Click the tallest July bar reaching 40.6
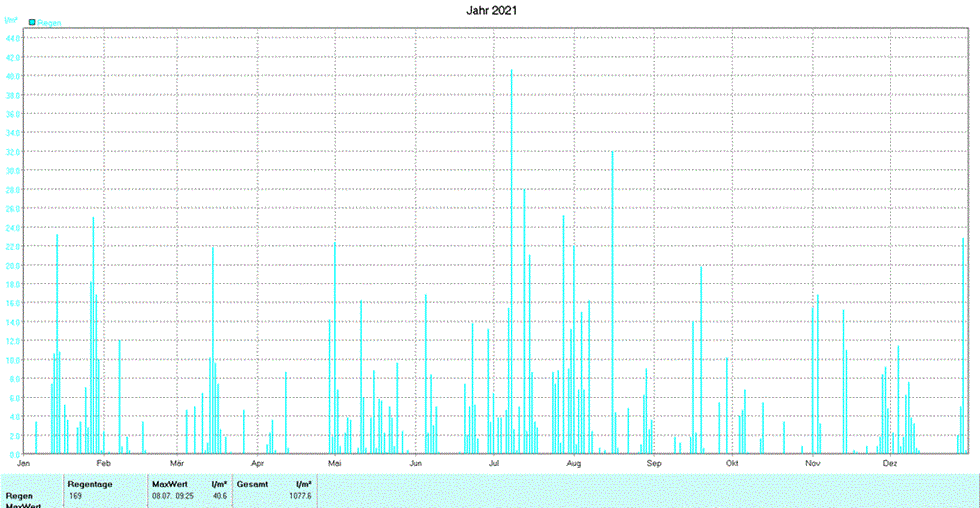 click(x=511, y=262)
